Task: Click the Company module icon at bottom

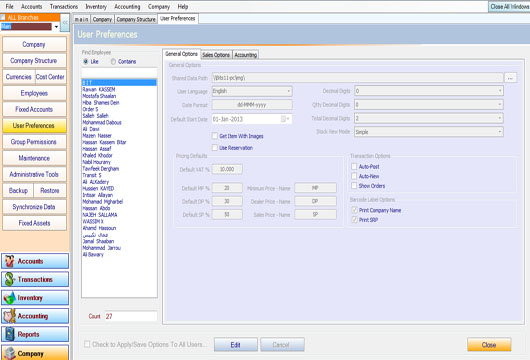Action: coord(9,354)
